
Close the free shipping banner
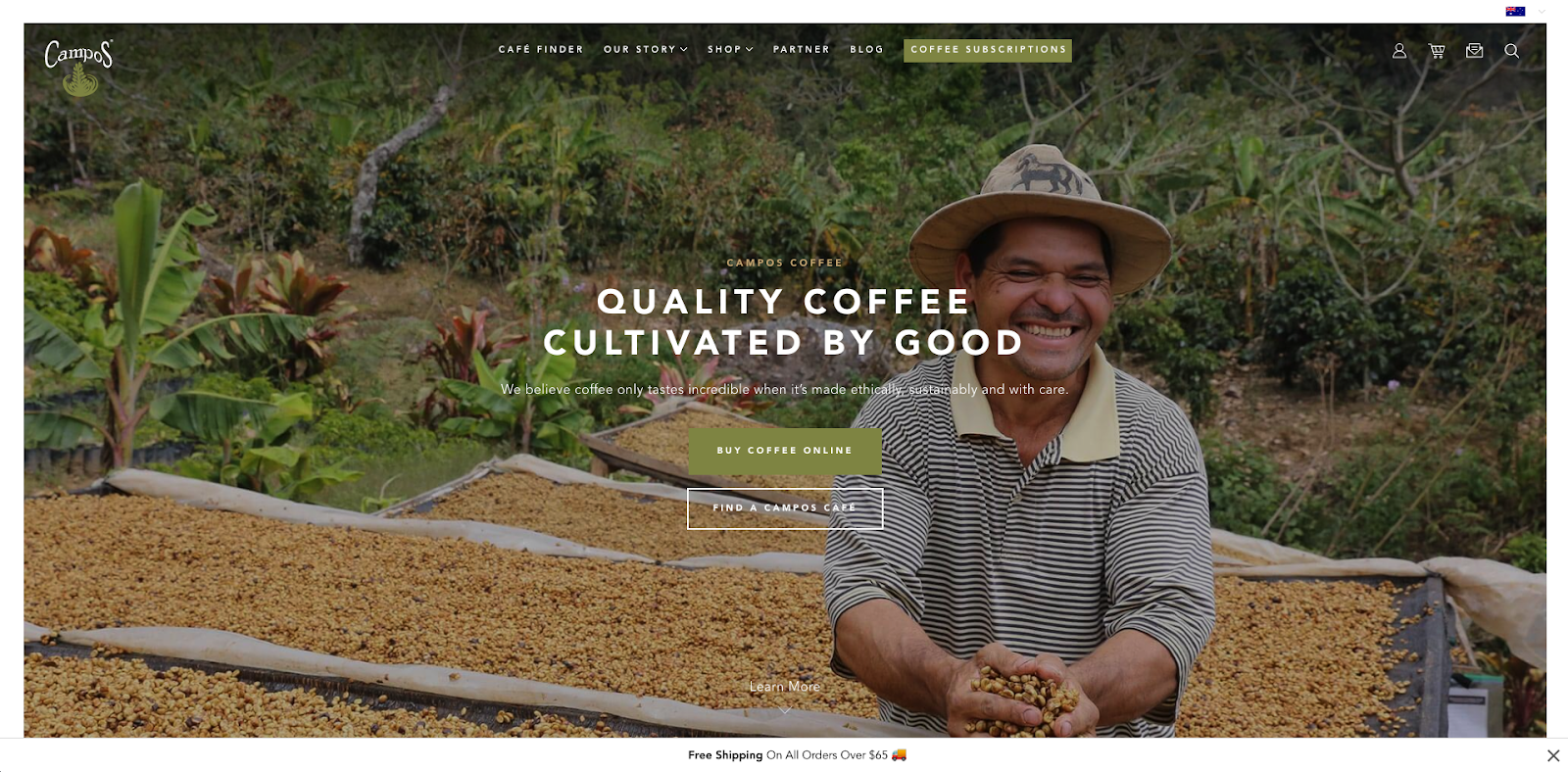pos(1553,755)
